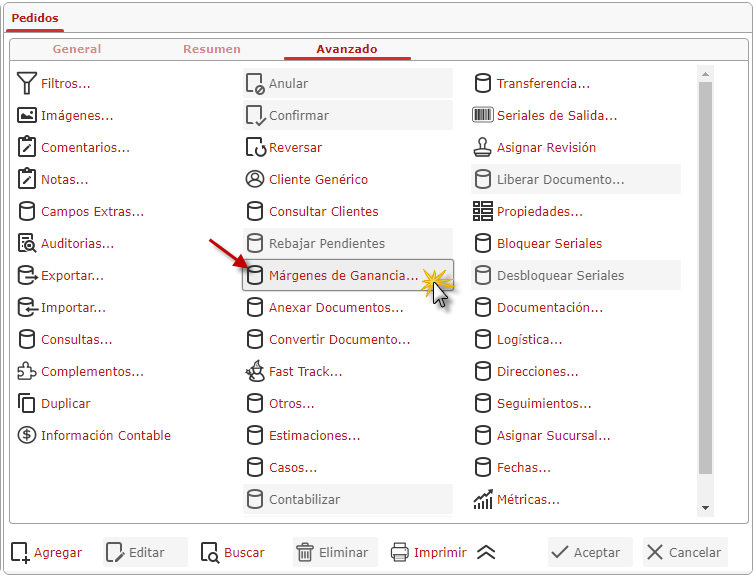Click the Liberar Documento option
This screenshot has height=577, width=756.
[576, 179]
